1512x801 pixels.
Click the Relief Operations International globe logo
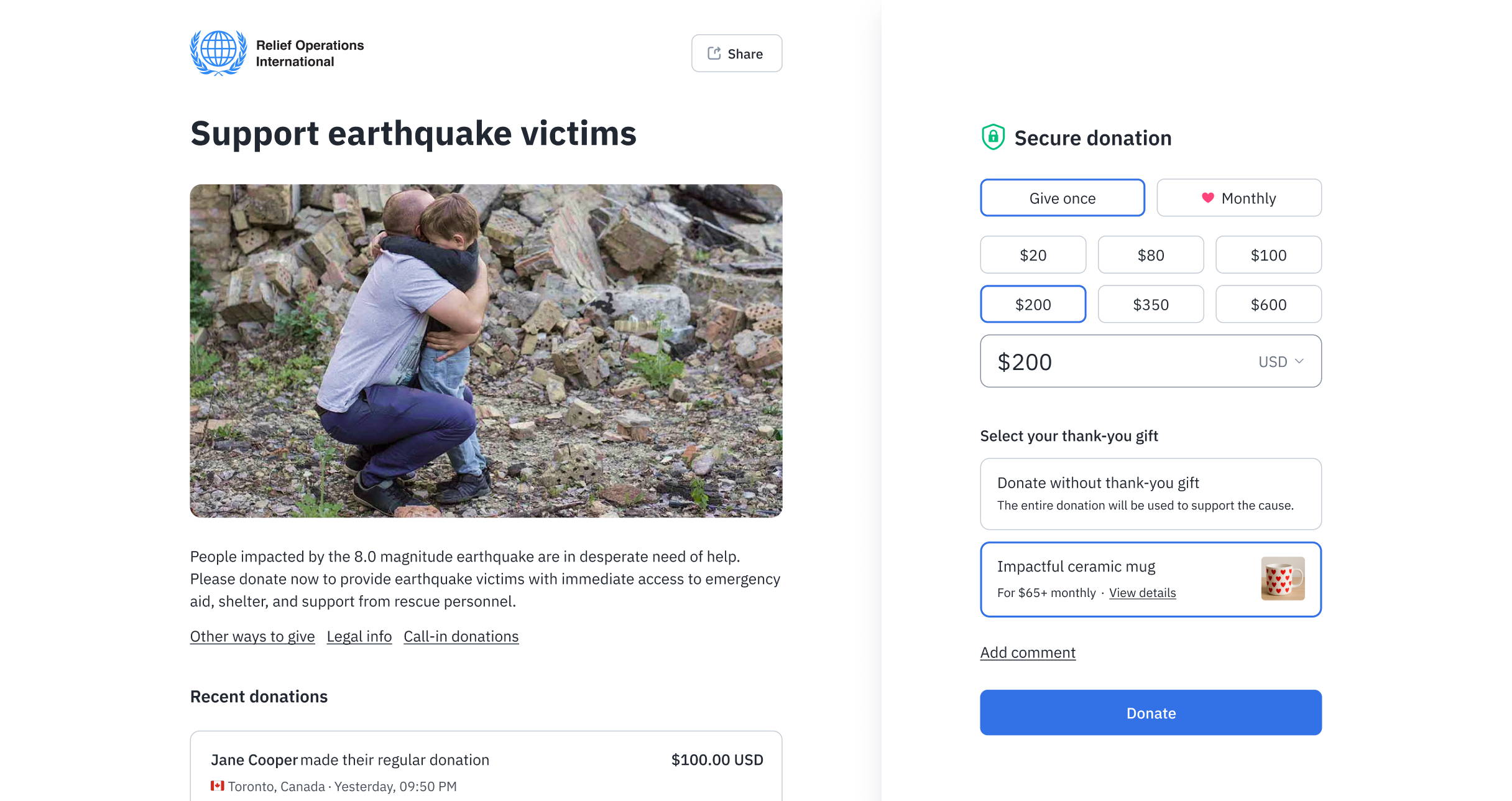pyautogui.click(x=218, y=53)
